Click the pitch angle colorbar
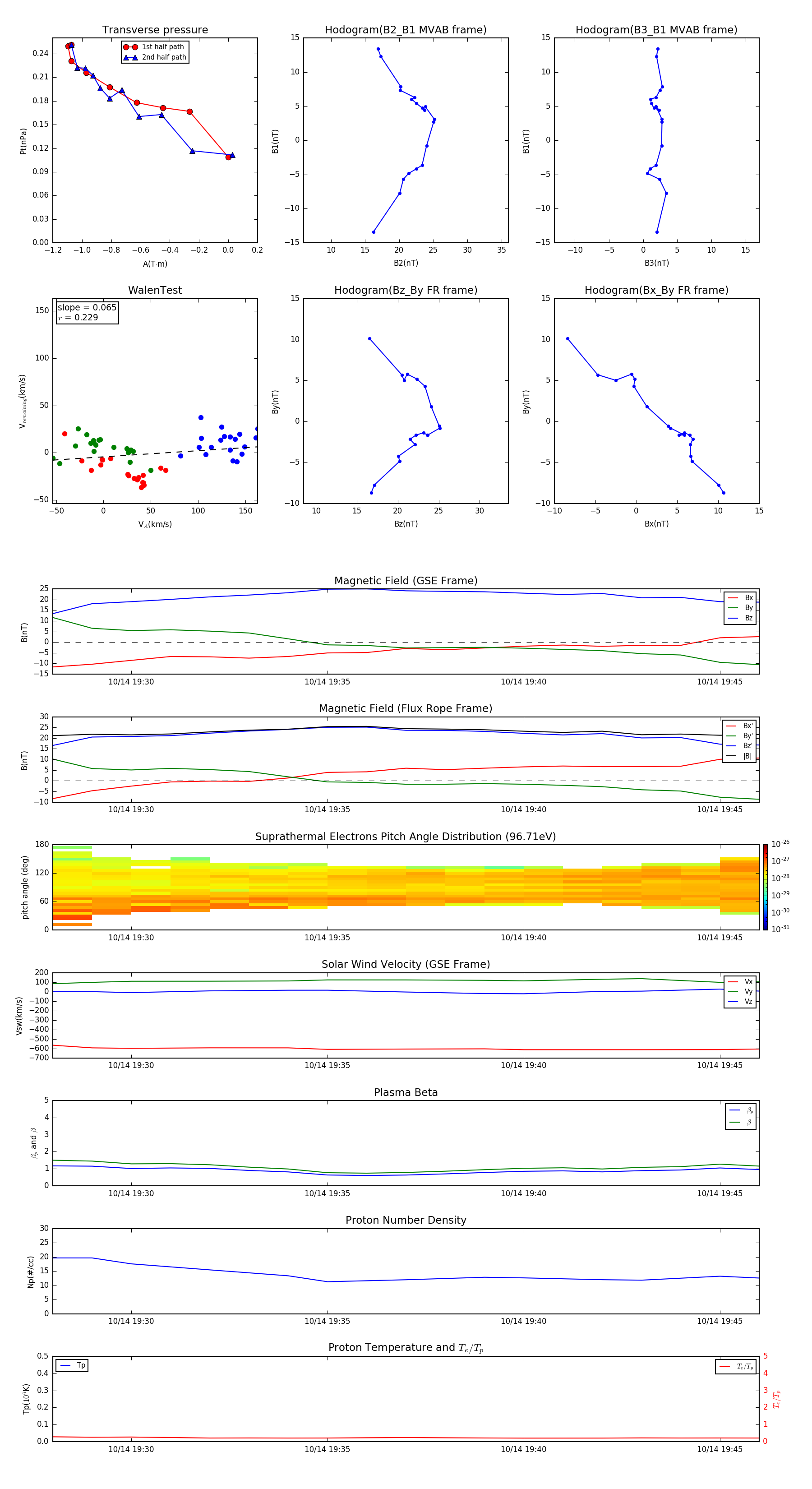The width and height of the screenshot is (812, 1489). (765, 887)
